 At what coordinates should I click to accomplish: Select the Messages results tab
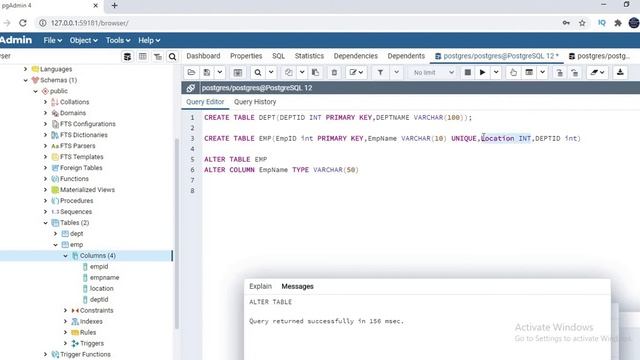(x=298, y=287)
